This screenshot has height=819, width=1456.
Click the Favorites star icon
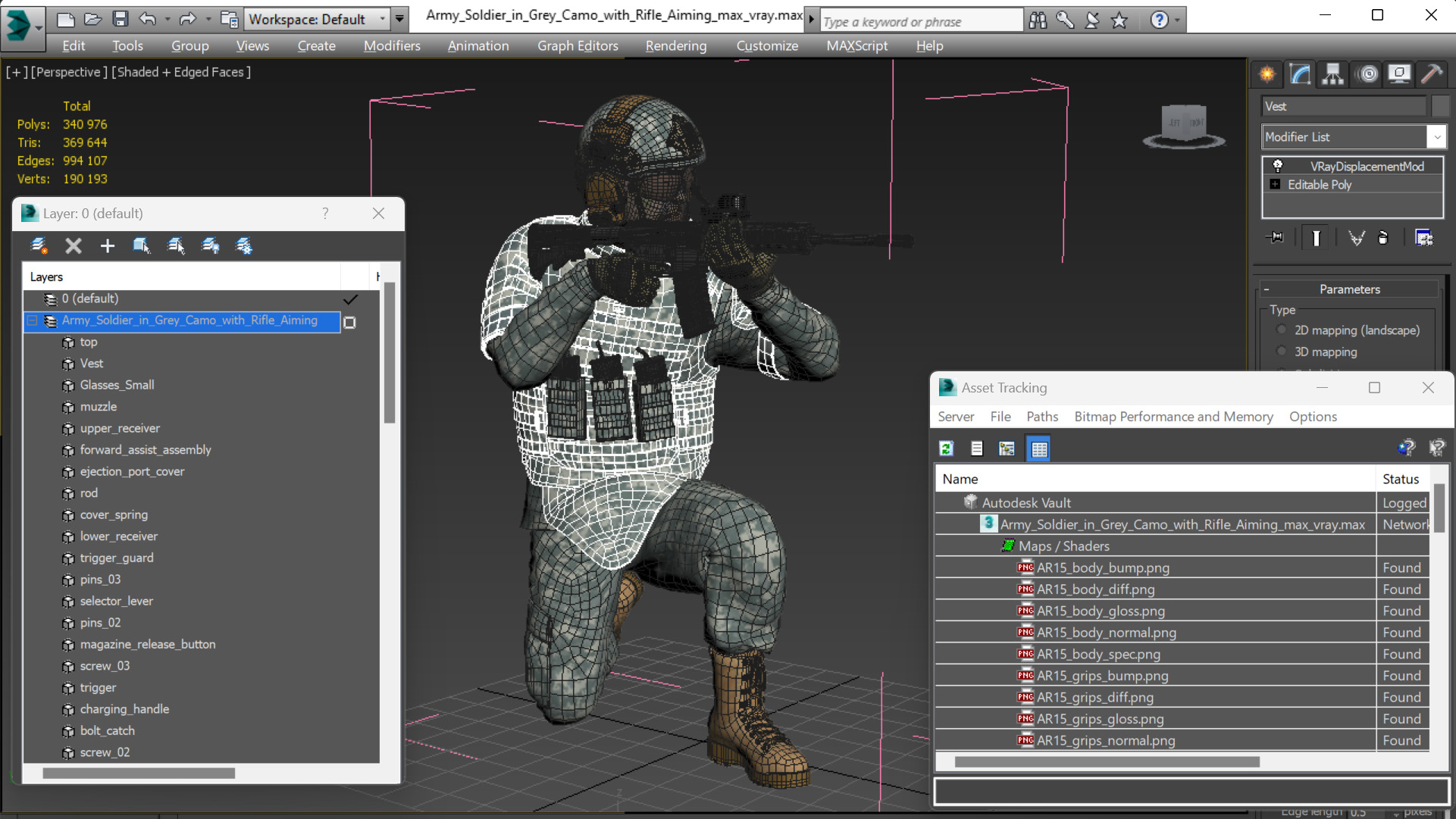click(x=1119, y=20)
